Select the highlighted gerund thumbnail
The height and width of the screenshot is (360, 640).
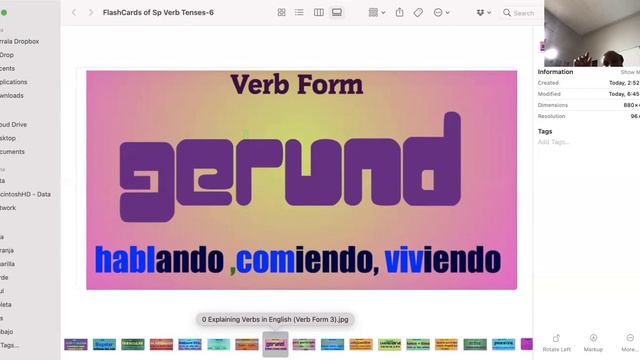pos(276,344)
